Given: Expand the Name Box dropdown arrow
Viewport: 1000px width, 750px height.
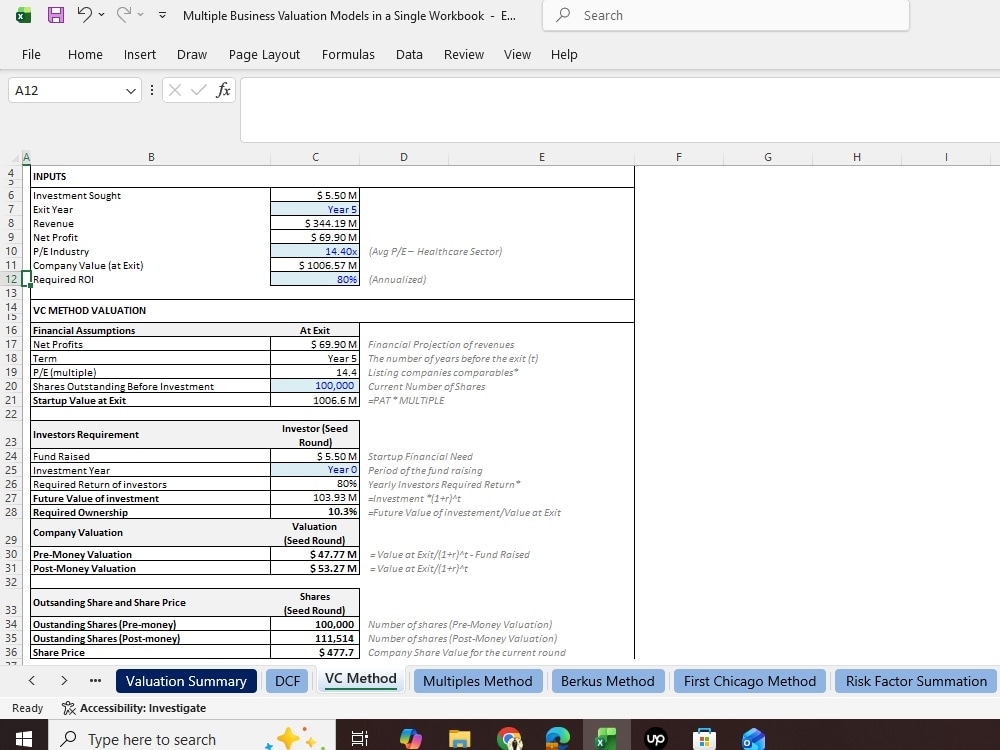Looking at the screenshot, I should tap(131, 91).
